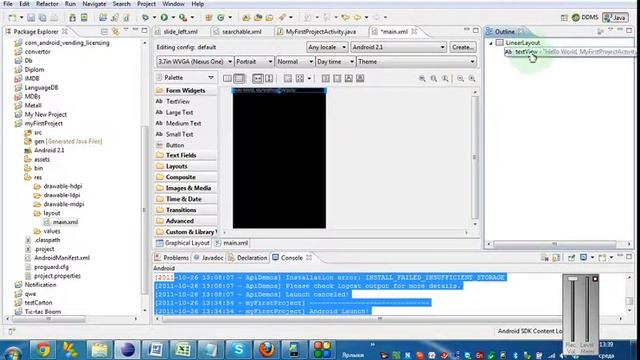The width and height of the screenshot is (640, 360).
Task: Switch to the slide_left.xml editor tab
Action: [177, 31]
